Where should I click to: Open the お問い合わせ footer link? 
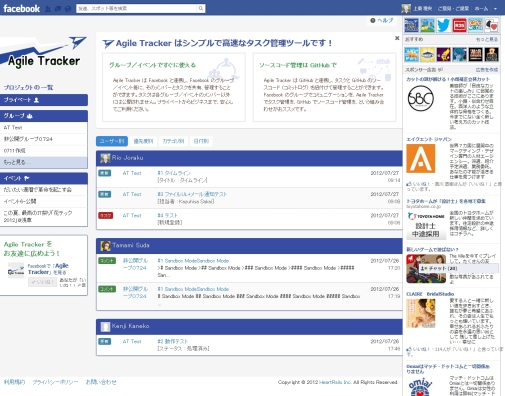101,382
